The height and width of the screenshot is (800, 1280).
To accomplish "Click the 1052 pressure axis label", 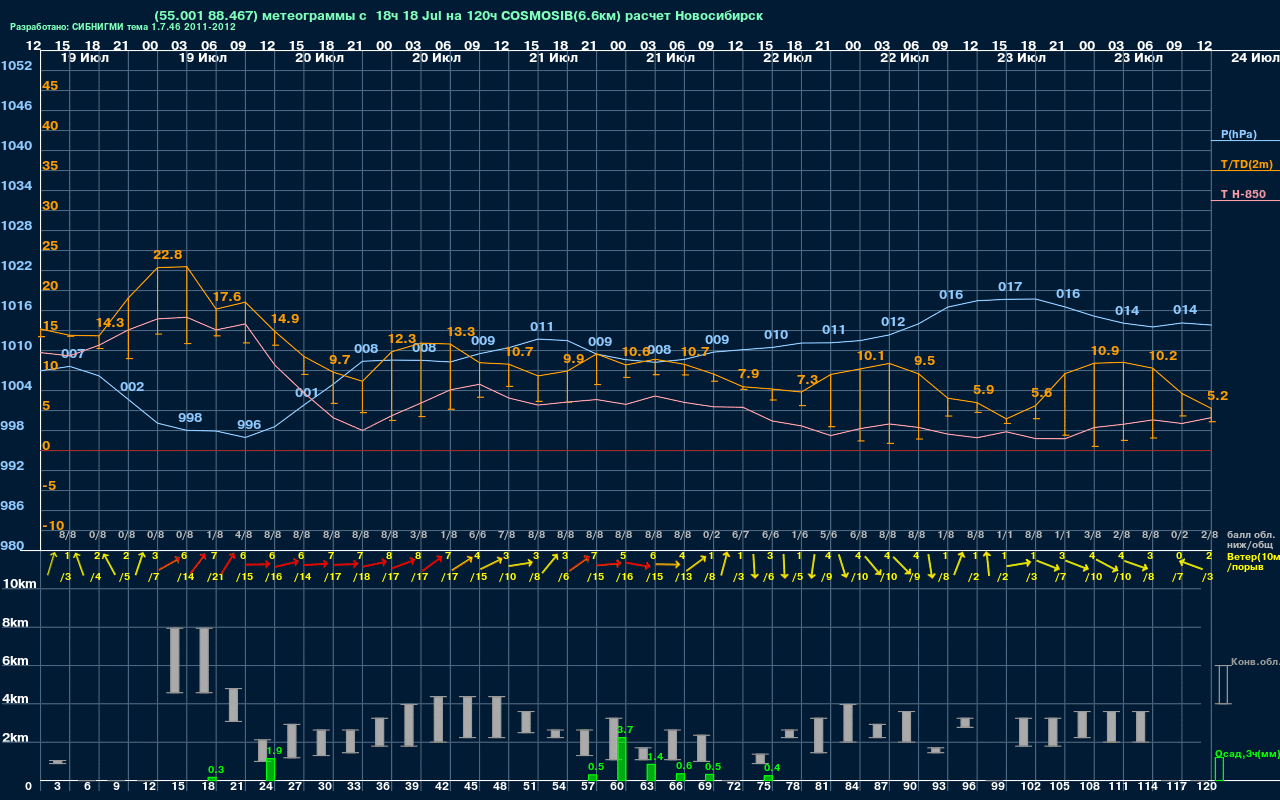I will click(x=16, y=66).
